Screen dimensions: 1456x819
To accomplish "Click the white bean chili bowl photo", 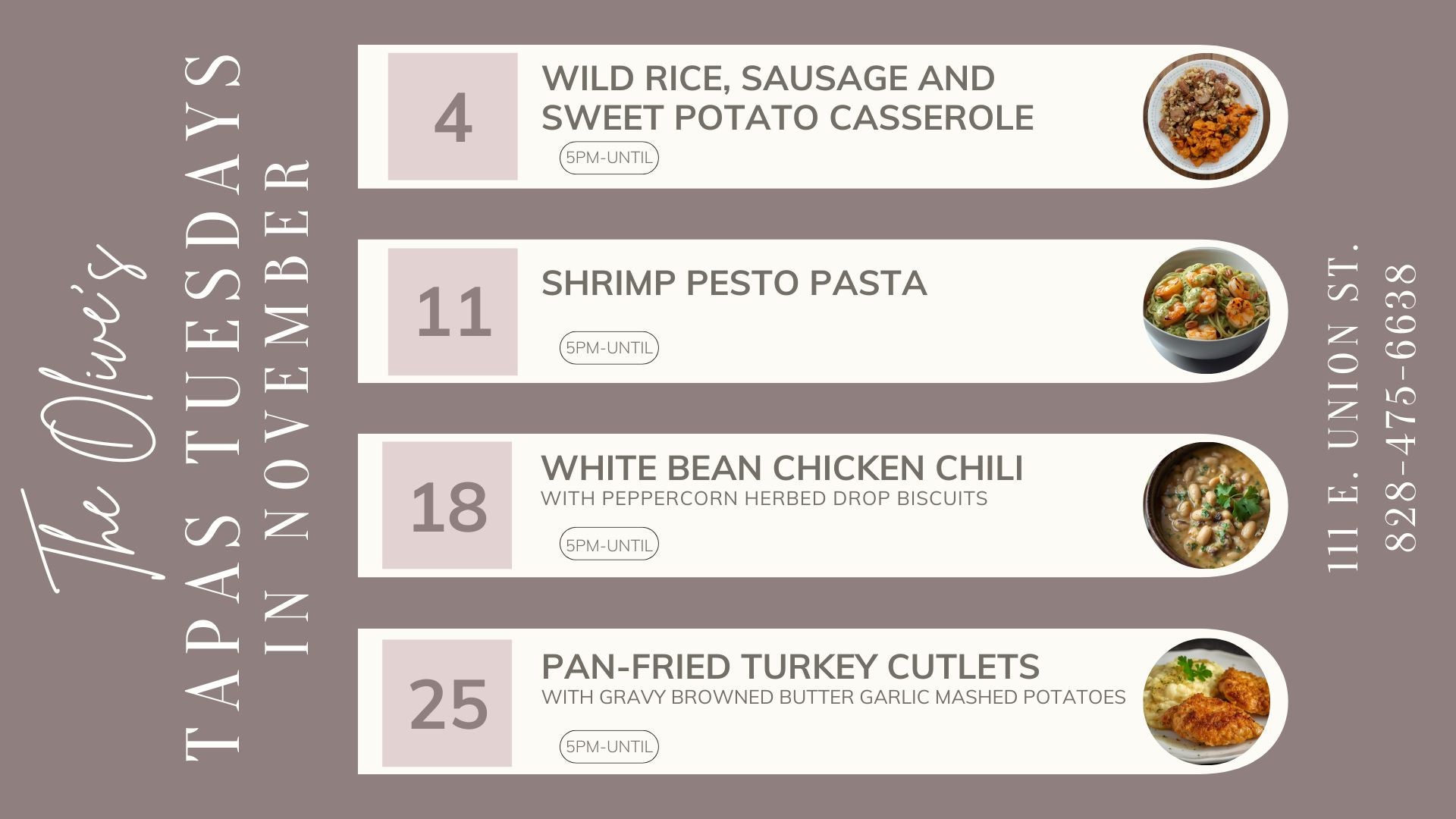I will pos(1206,505).
